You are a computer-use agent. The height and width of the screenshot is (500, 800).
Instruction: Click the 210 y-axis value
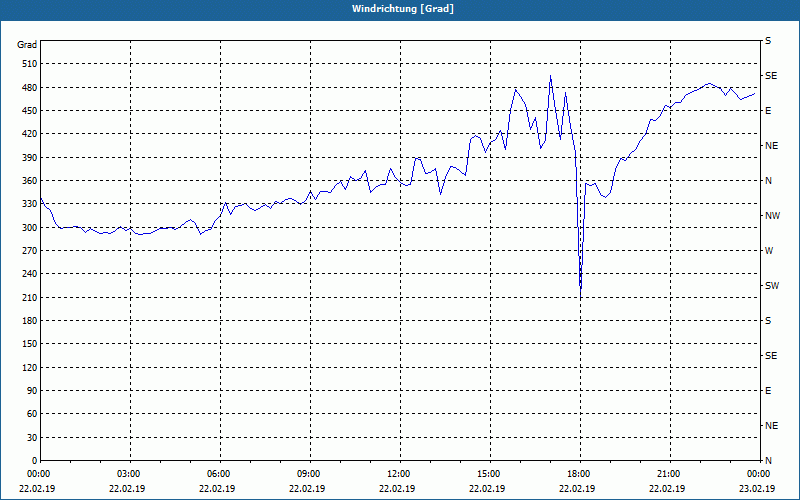(30, 297)
